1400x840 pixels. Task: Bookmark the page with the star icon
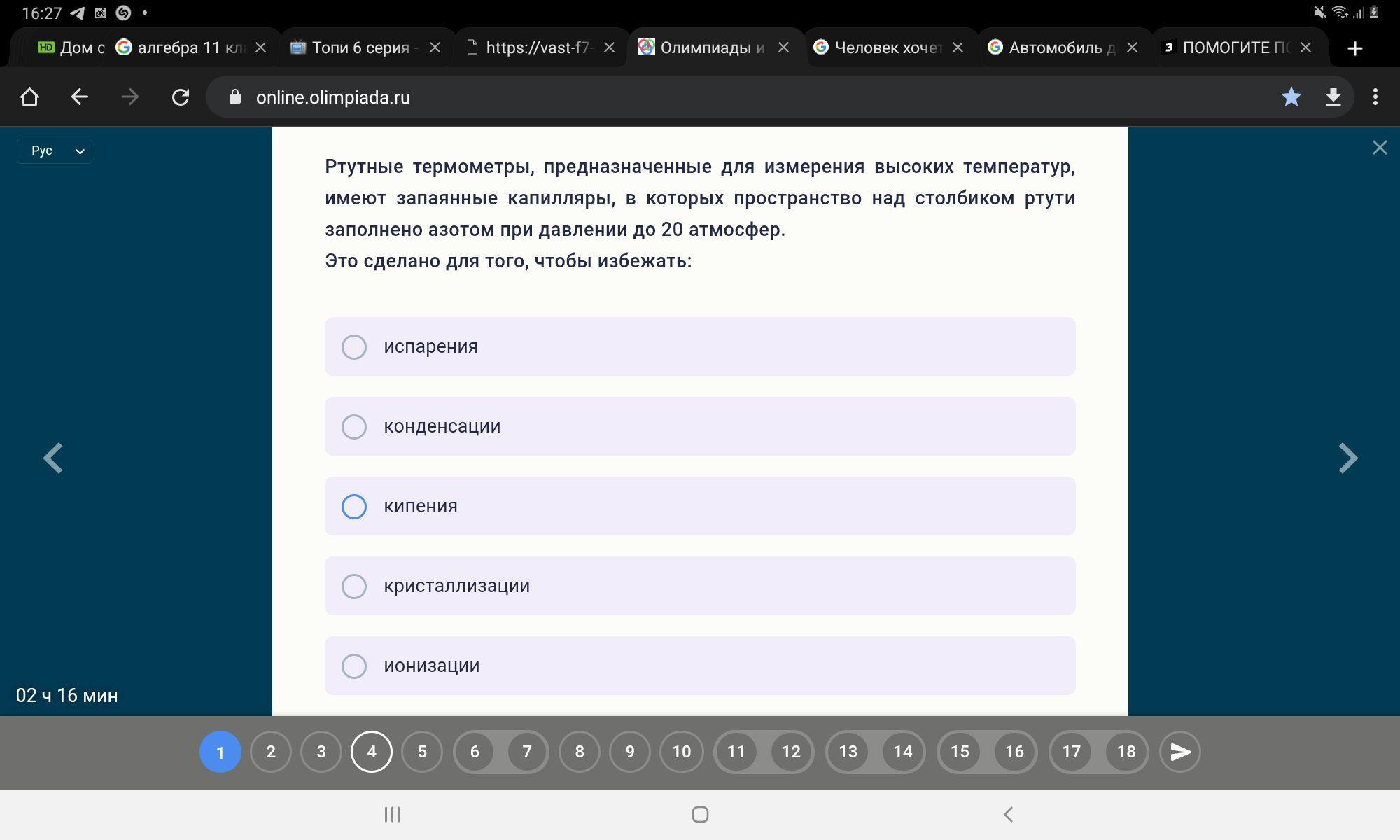pyautogui.click(x=1291, y=97)
